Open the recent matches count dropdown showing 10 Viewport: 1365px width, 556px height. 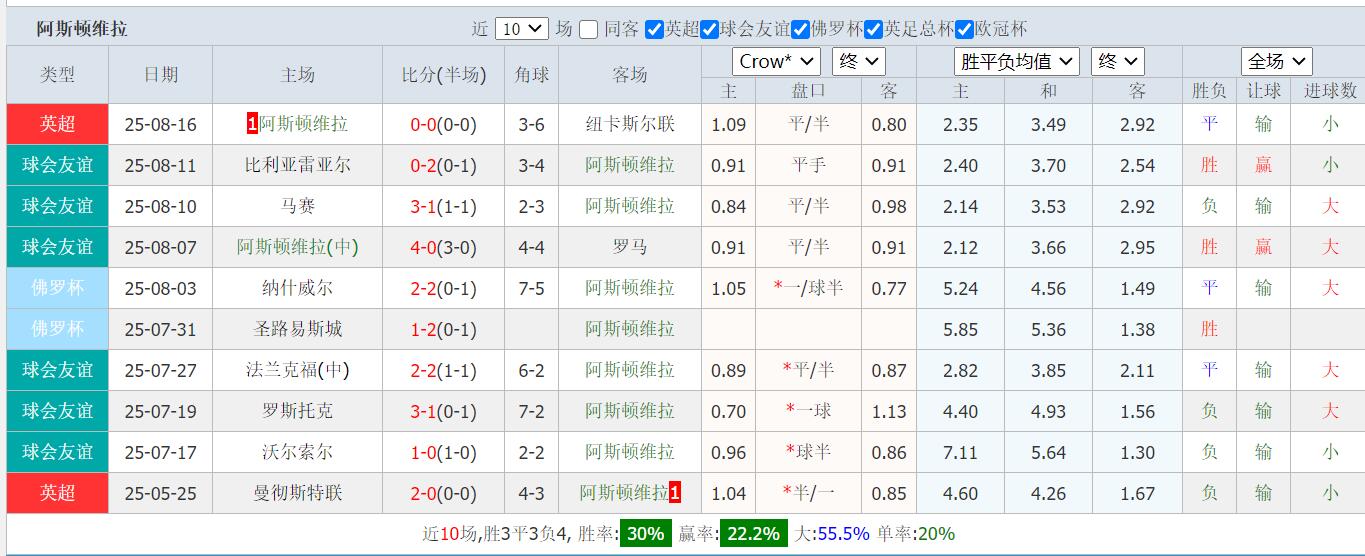[x=522, y=29]
